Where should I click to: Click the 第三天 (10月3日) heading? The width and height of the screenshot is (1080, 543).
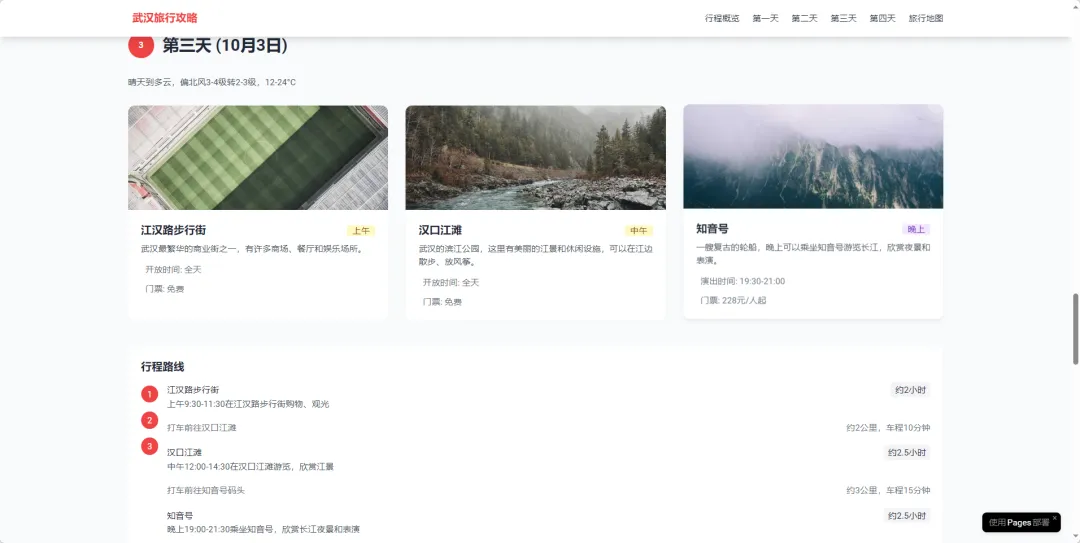pos(225,45)
